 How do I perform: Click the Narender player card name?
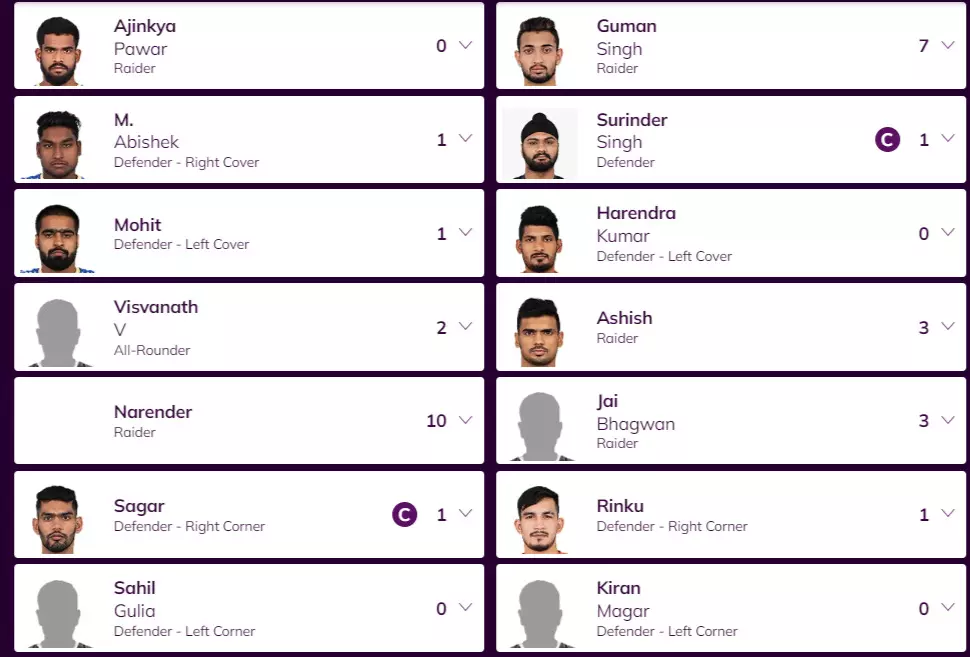click(153, 412)
